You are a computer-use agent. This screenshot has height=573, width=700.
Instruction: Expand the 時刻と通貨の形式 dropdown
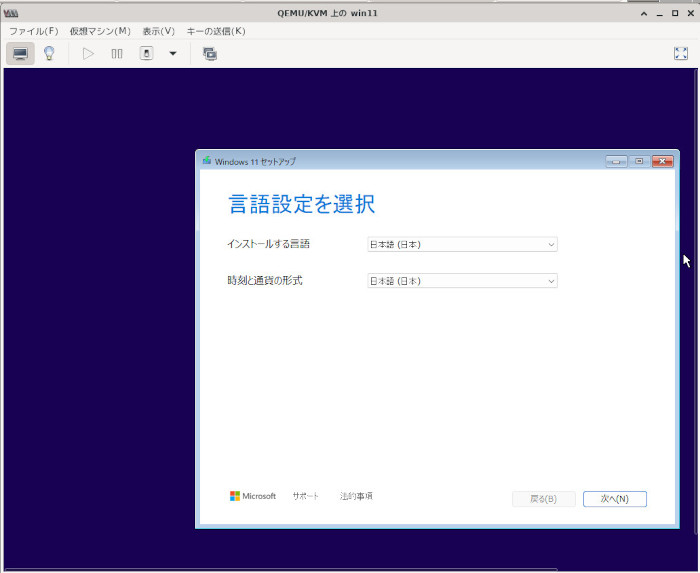[462, 281]
